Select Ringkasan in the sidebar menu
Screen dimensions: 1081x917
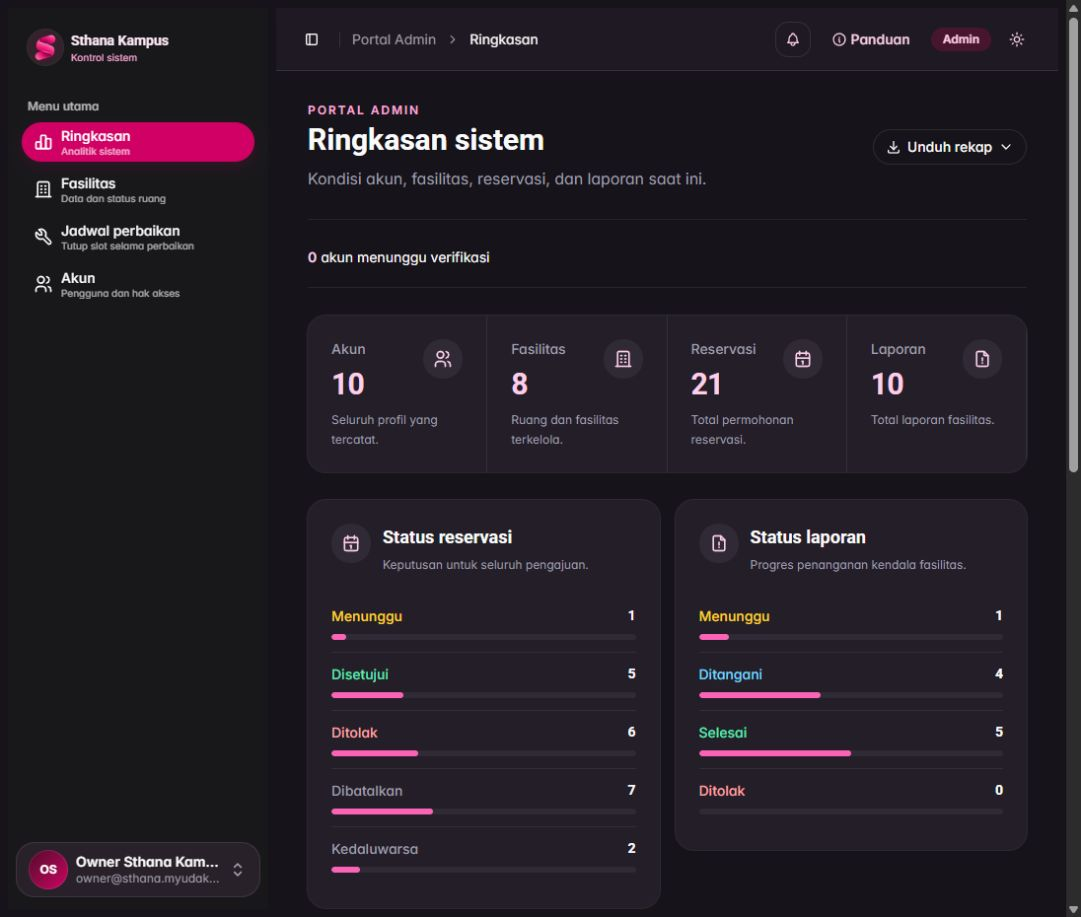coord(138,142)
